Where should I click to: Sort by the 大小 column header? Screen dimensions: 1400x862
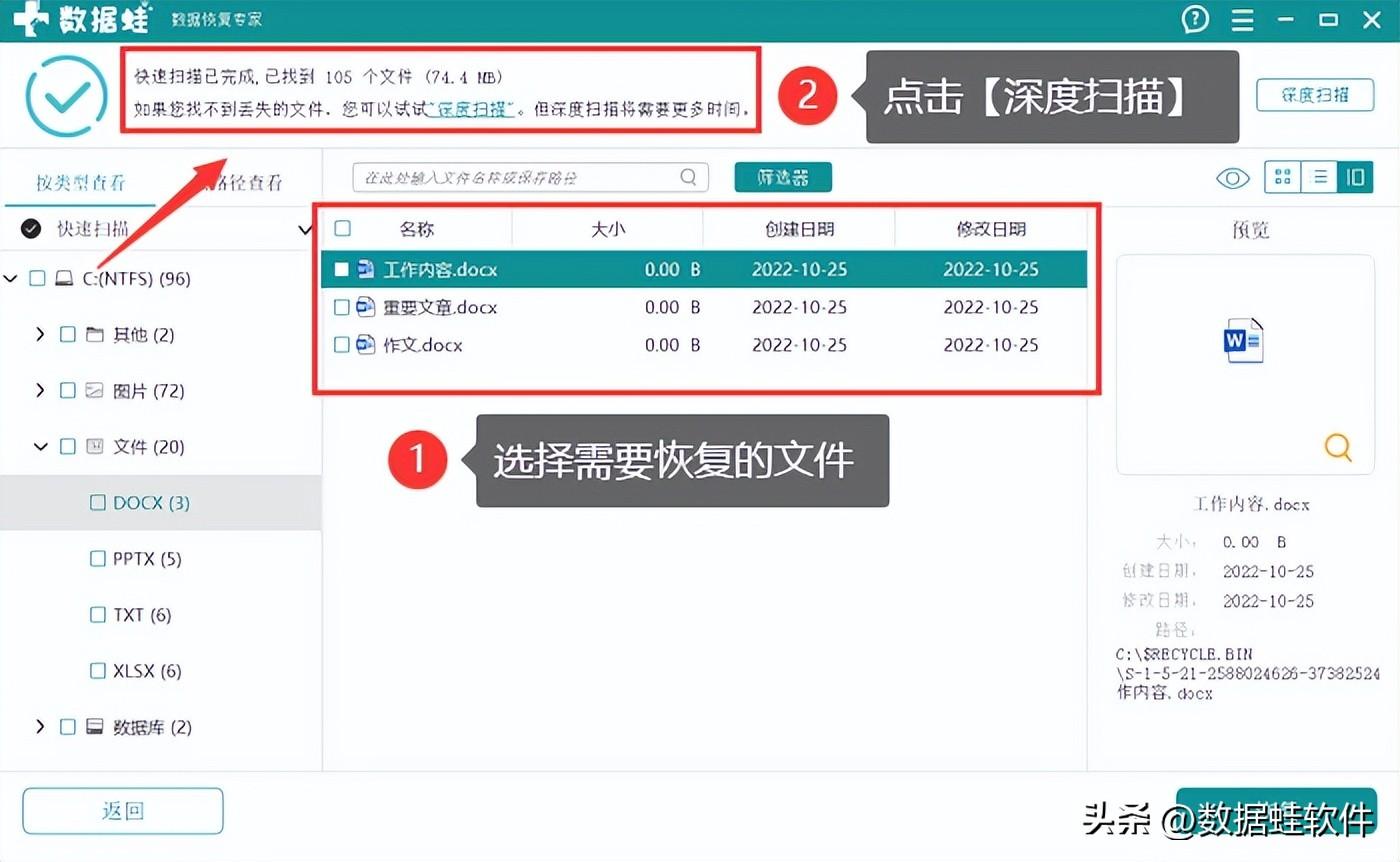[x=608, y=229]
